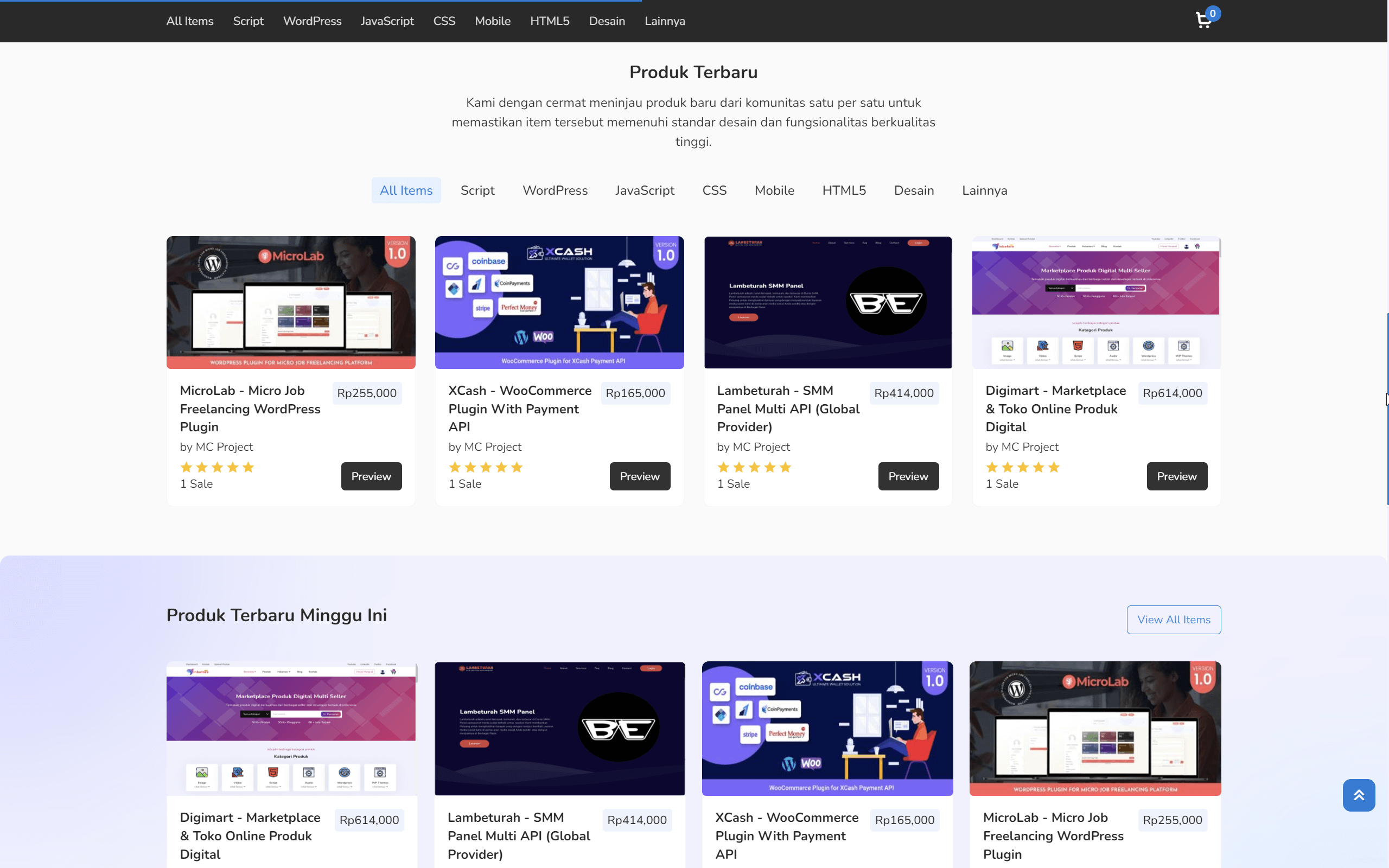The width and height of the screenshot is (1389, 868).
Task: Click the star rating on XCash card
Action: pos(486,467)
